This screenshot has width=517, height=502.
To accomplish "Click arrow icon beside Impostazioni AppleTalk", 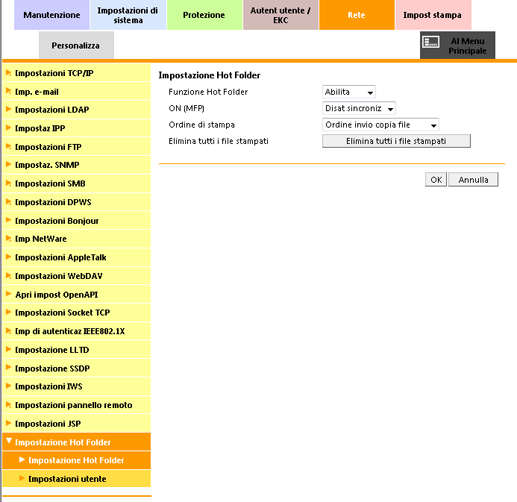I will (x=9, y=257).
